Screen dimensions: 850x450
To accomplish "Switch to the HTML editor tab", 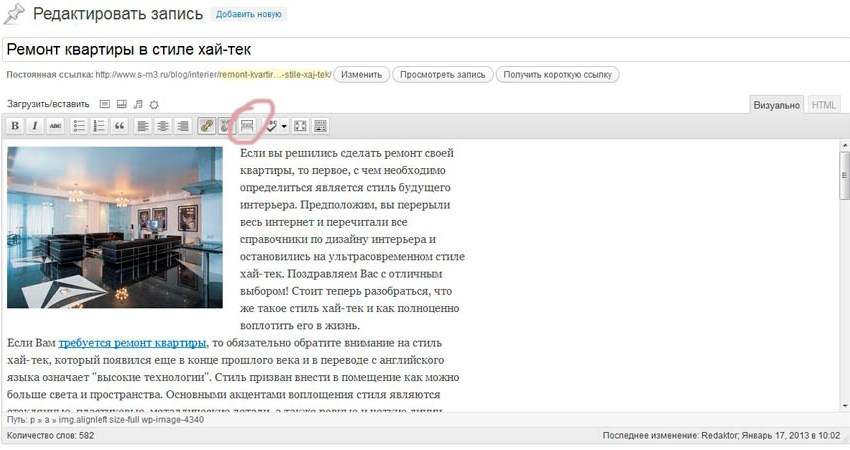I will (x=824, y=104).
